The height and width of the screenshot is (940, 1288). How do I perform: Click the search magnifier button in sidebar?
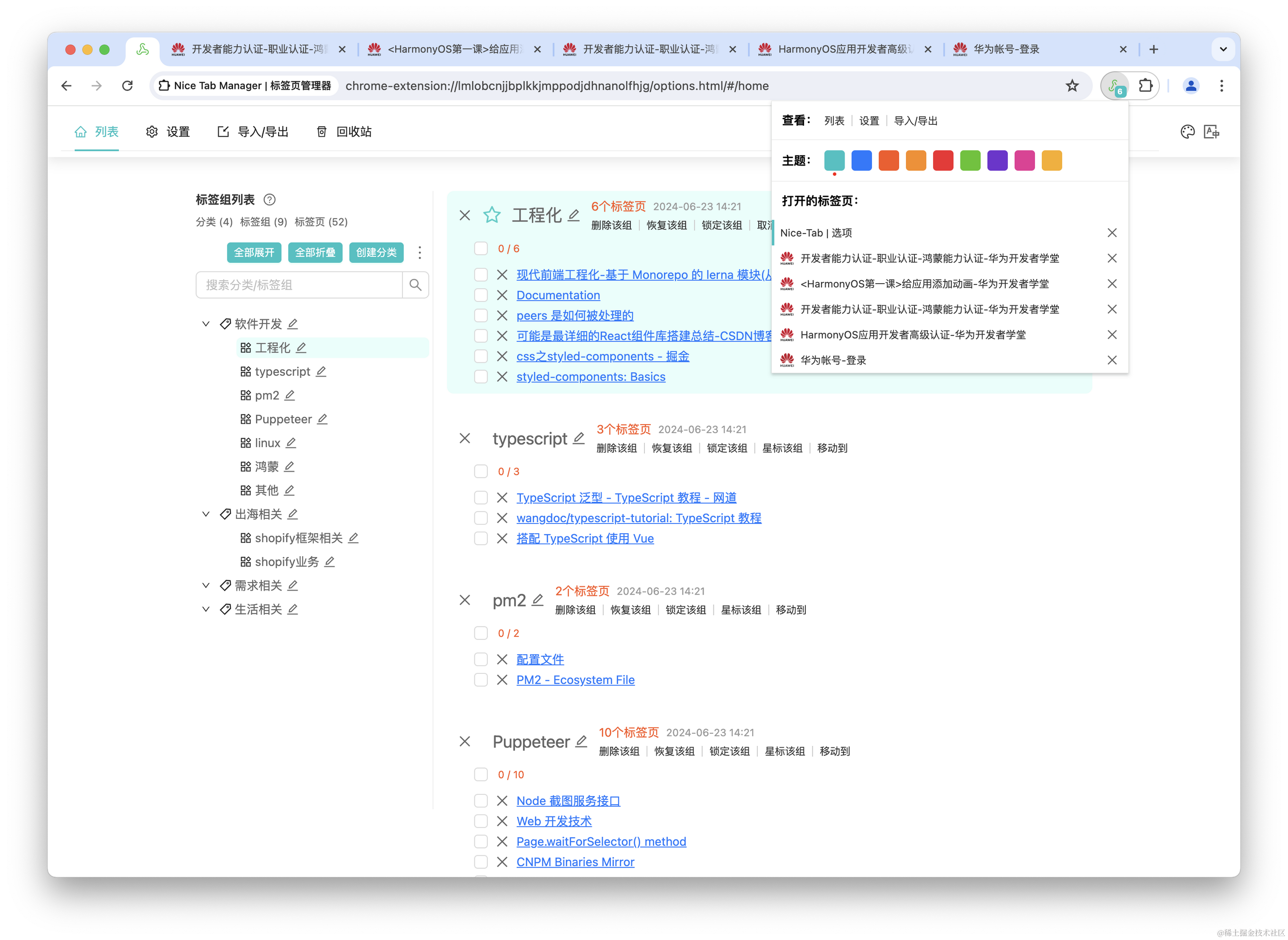pos(415,285)
